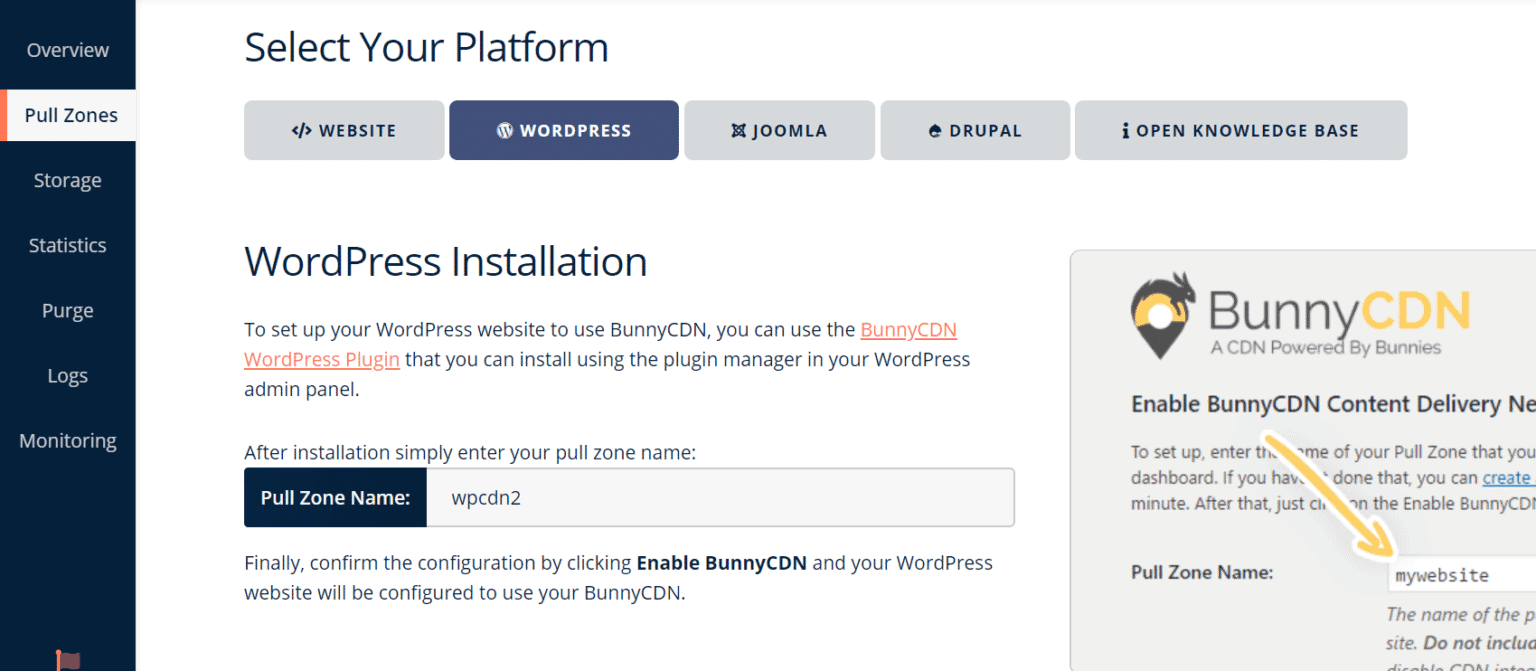Click the WordPress Installation heading
1536x671 pixels.
click(x=446, y=261)
